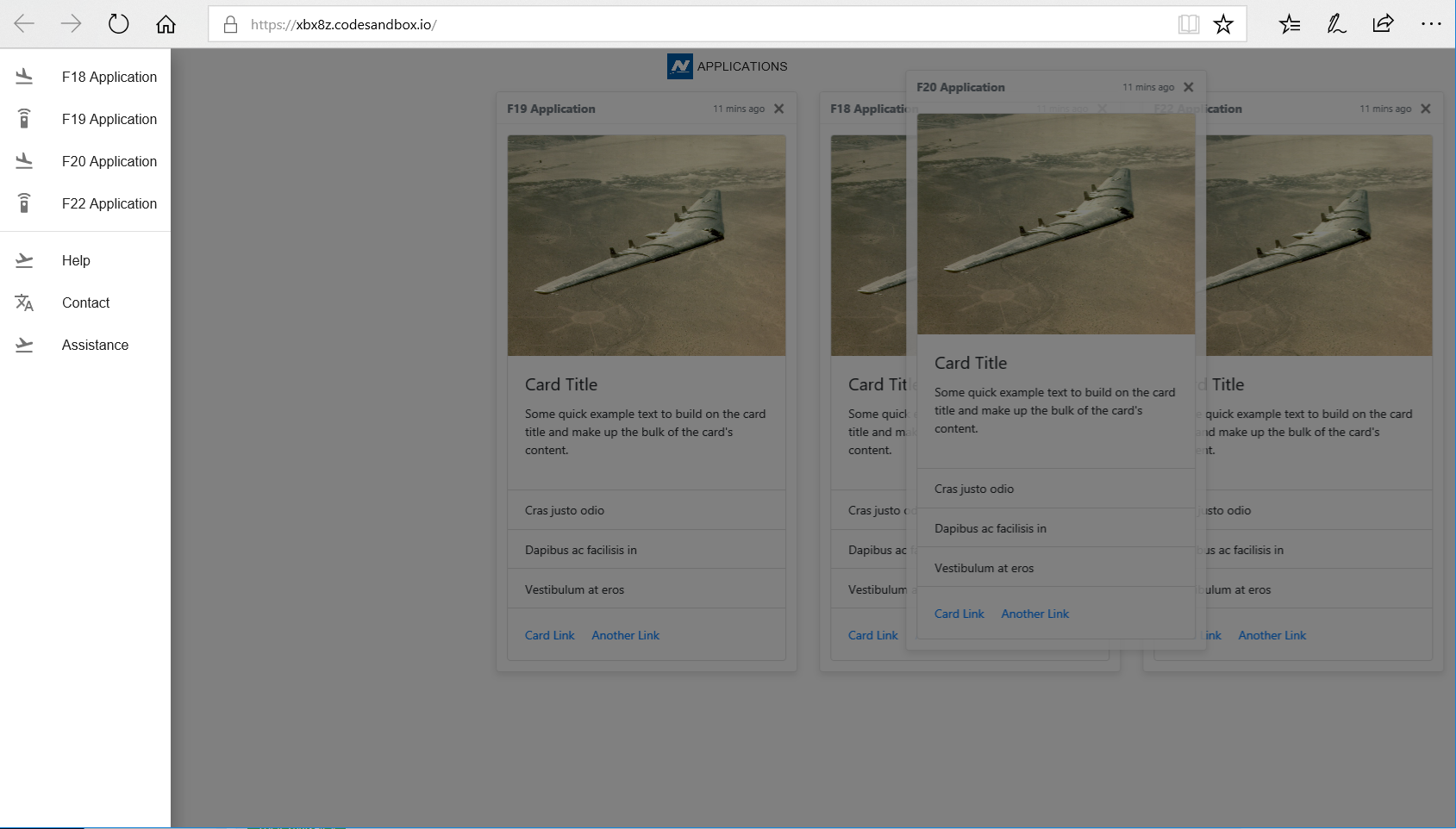Open browser home page icon
The height and width of the screenshot is (829, 1456).
pos(166,24)
